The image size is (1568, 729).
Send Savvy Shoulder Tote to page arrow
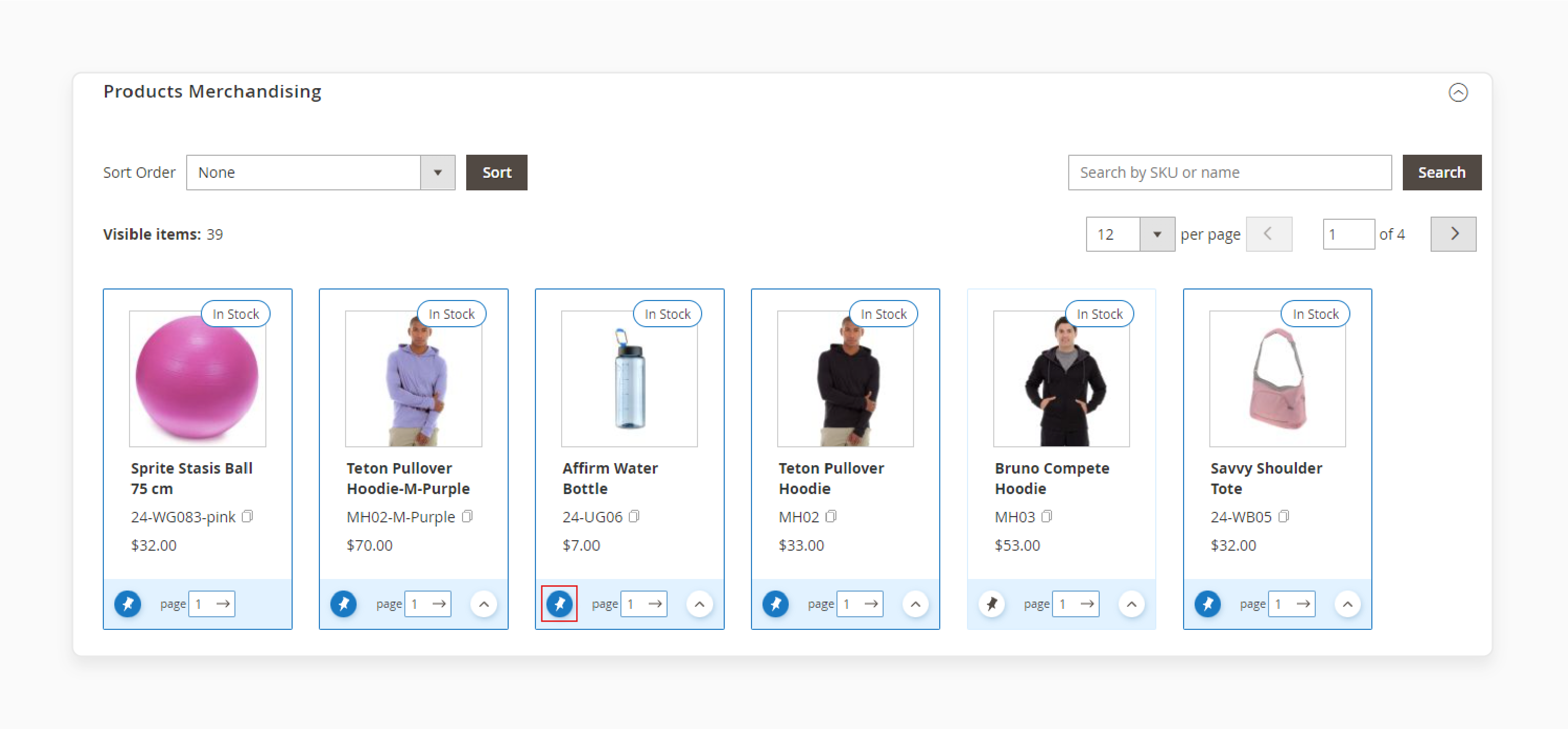pyautogui.click(x=1303, y=604)
